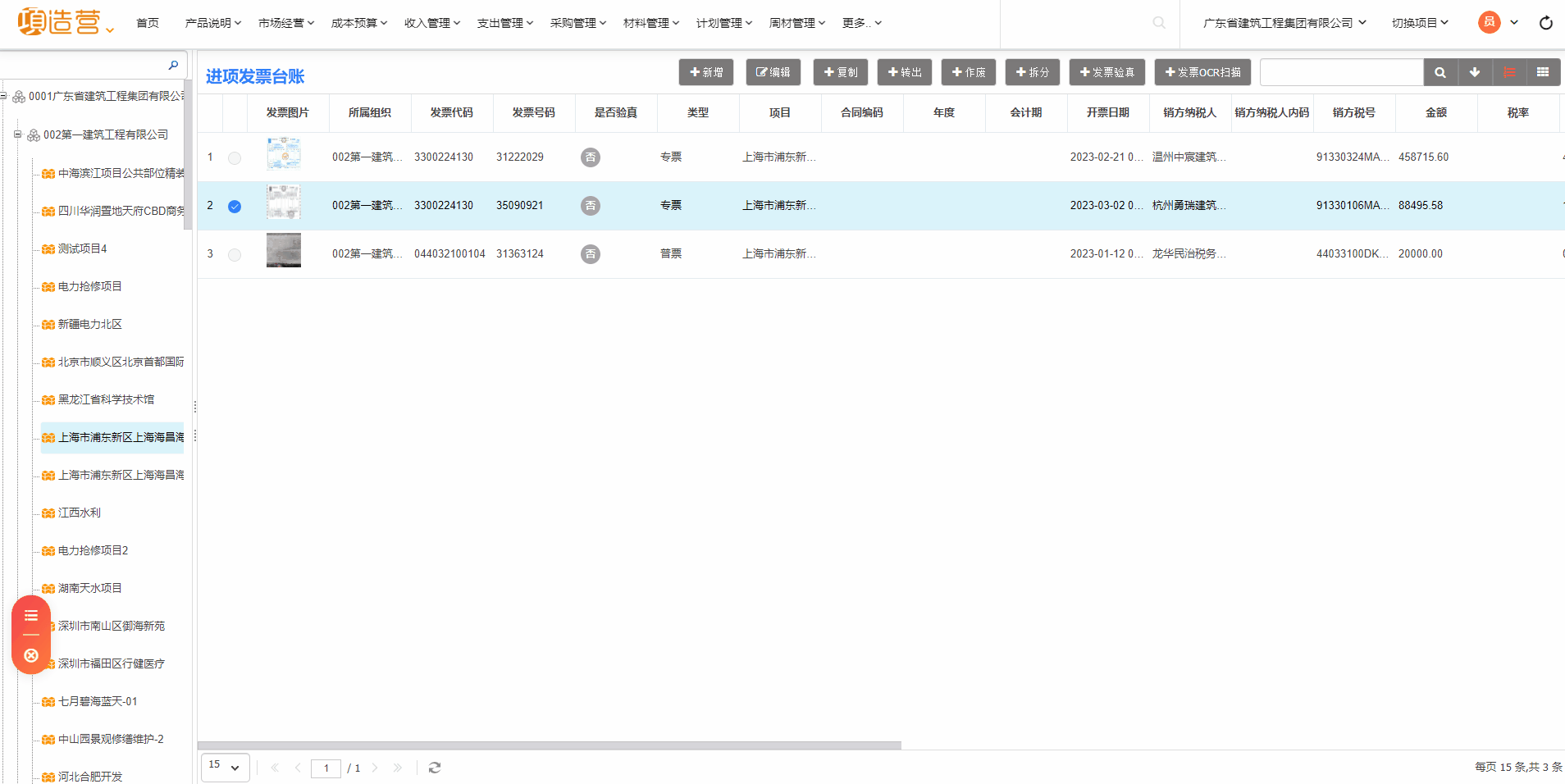Viewport: 1565px width, 784px height.
Task: Open 产品说明 dropdown menu
Action: coord(213,23)
